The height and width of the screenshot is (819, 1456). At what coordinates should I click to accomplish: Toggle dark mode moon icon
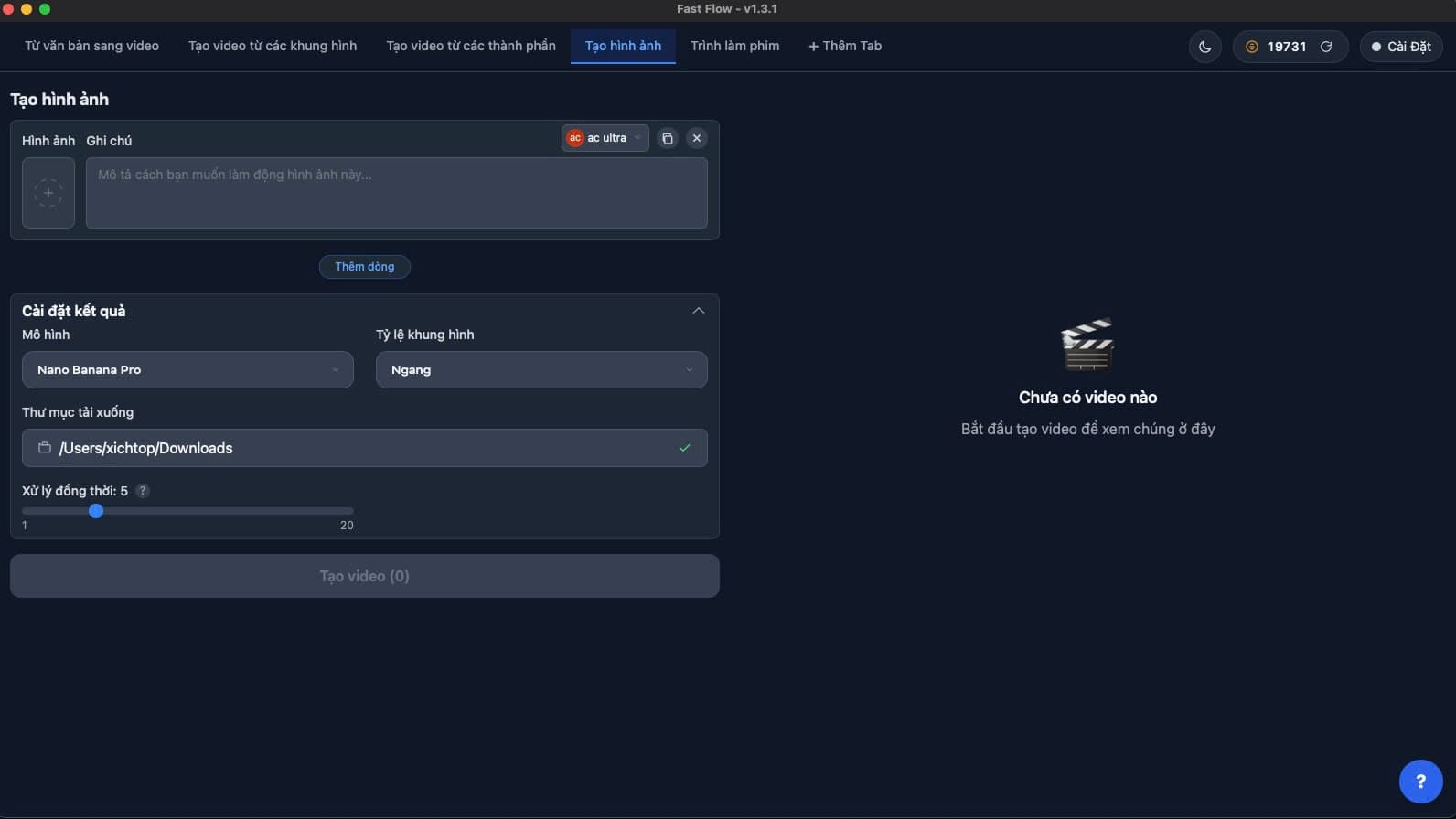click(1204, 47)
